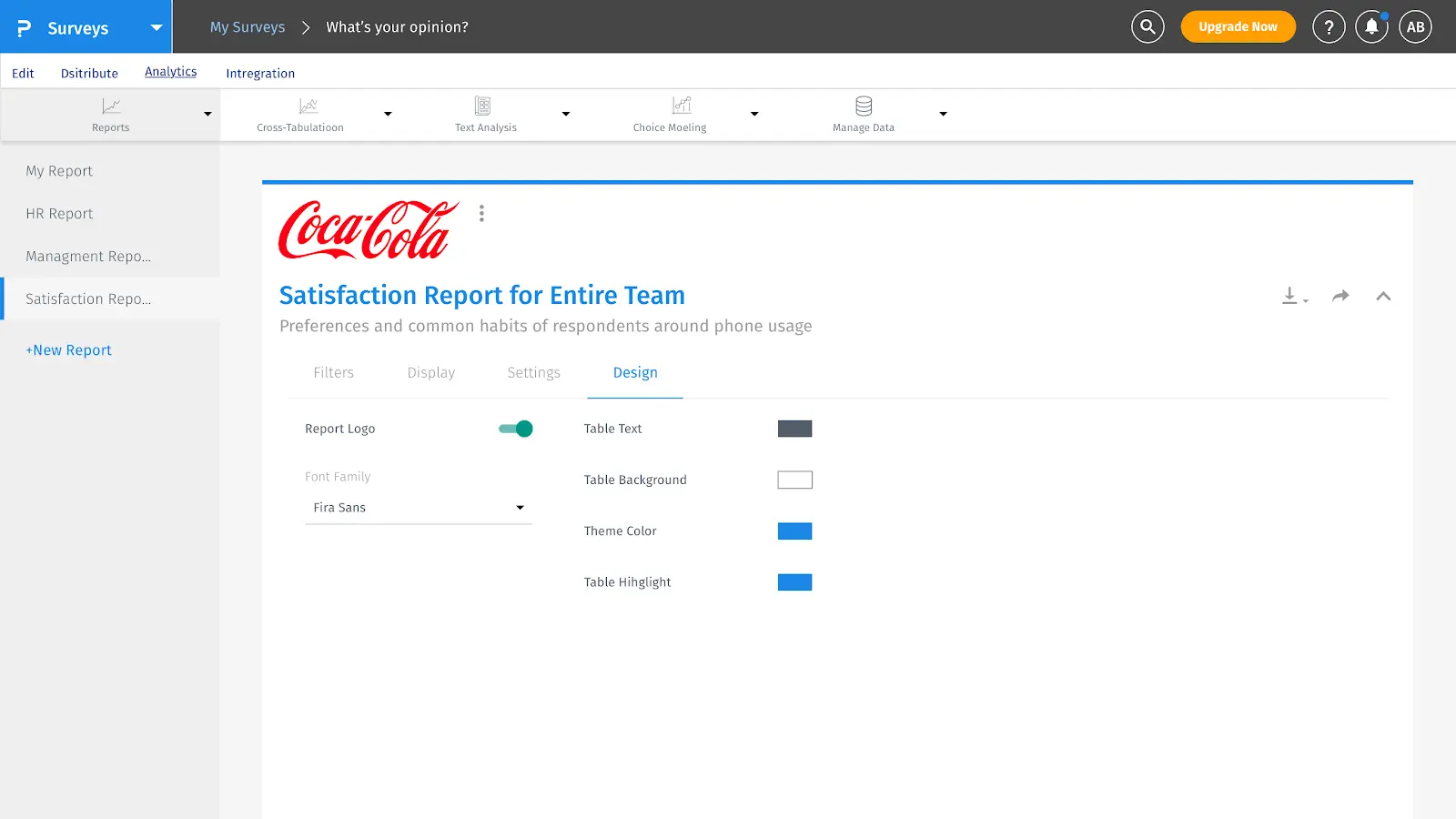The image size is (1456, 819).
Task: Open the help question mark icon
Action: coord(1329,27)
